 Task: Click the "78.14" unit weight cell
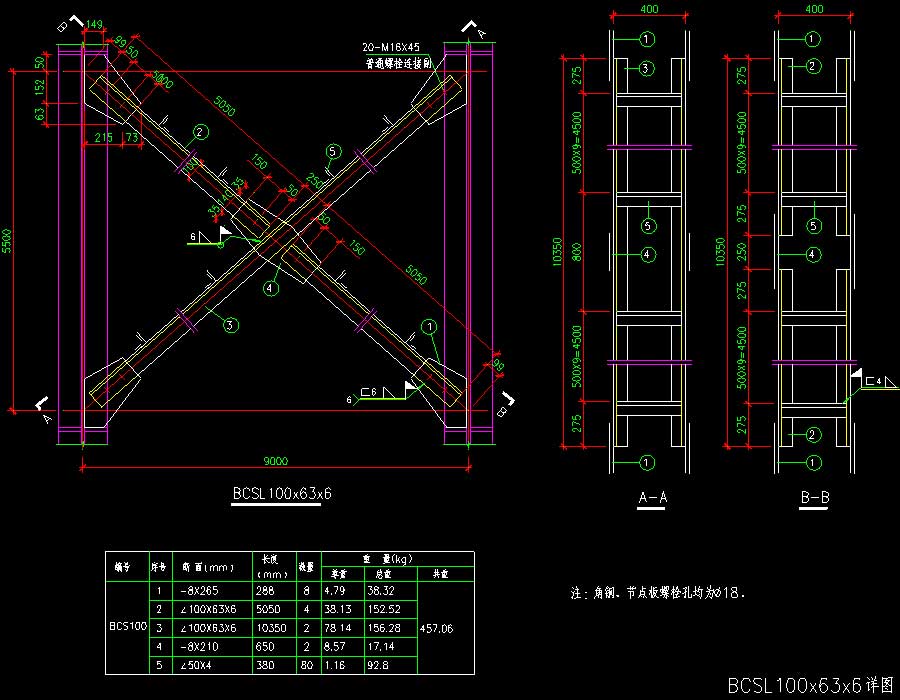click(x=338, y=628)
